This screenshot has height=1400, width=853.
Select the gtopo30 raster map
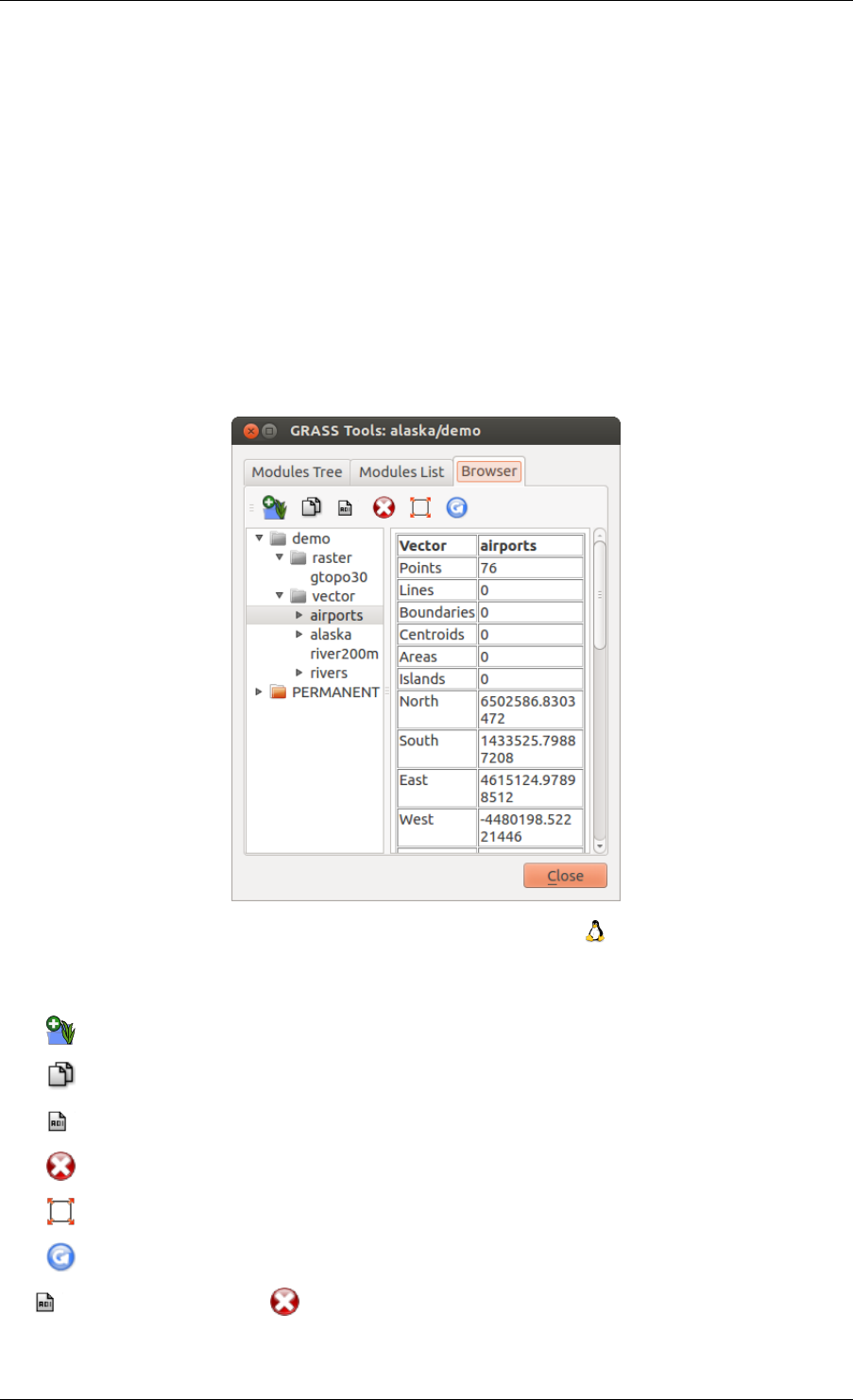[x=338, y=577]
